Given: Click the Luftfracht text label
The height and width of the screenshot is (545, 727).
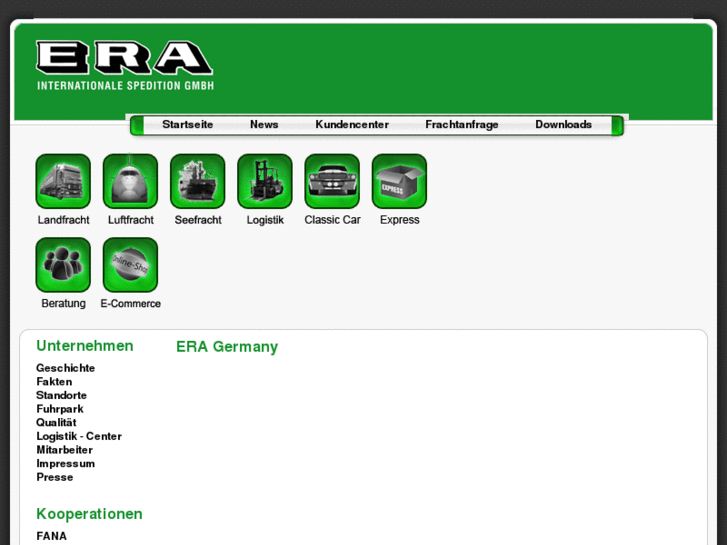Looking at the screenshot, I should (x=131, y=220).
